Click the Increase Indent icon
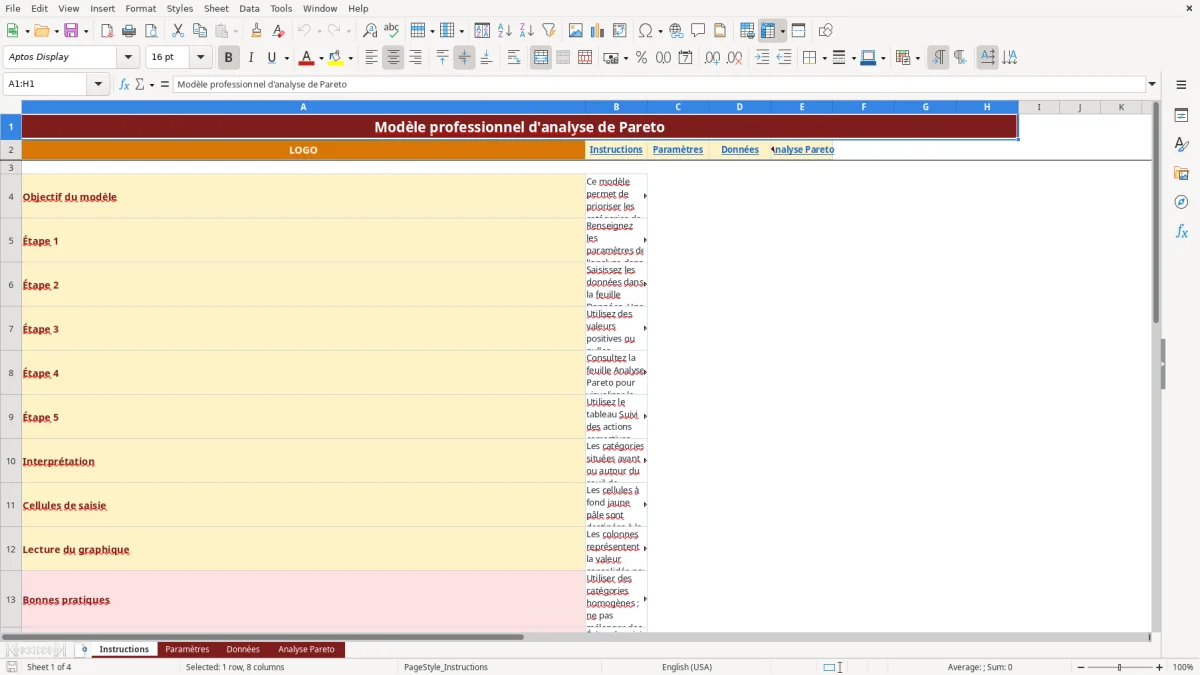Viewport: 1200px width, 675px height. pyautogui.click(x=762, y=58)
